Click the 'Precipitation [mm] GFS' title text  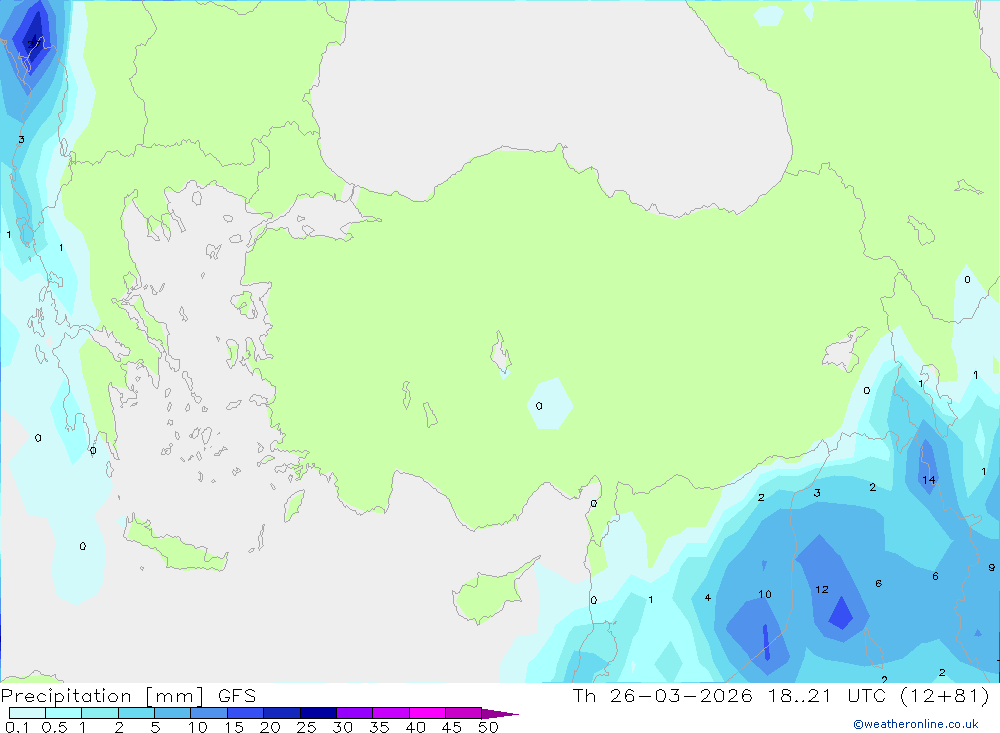click(128, 696)
